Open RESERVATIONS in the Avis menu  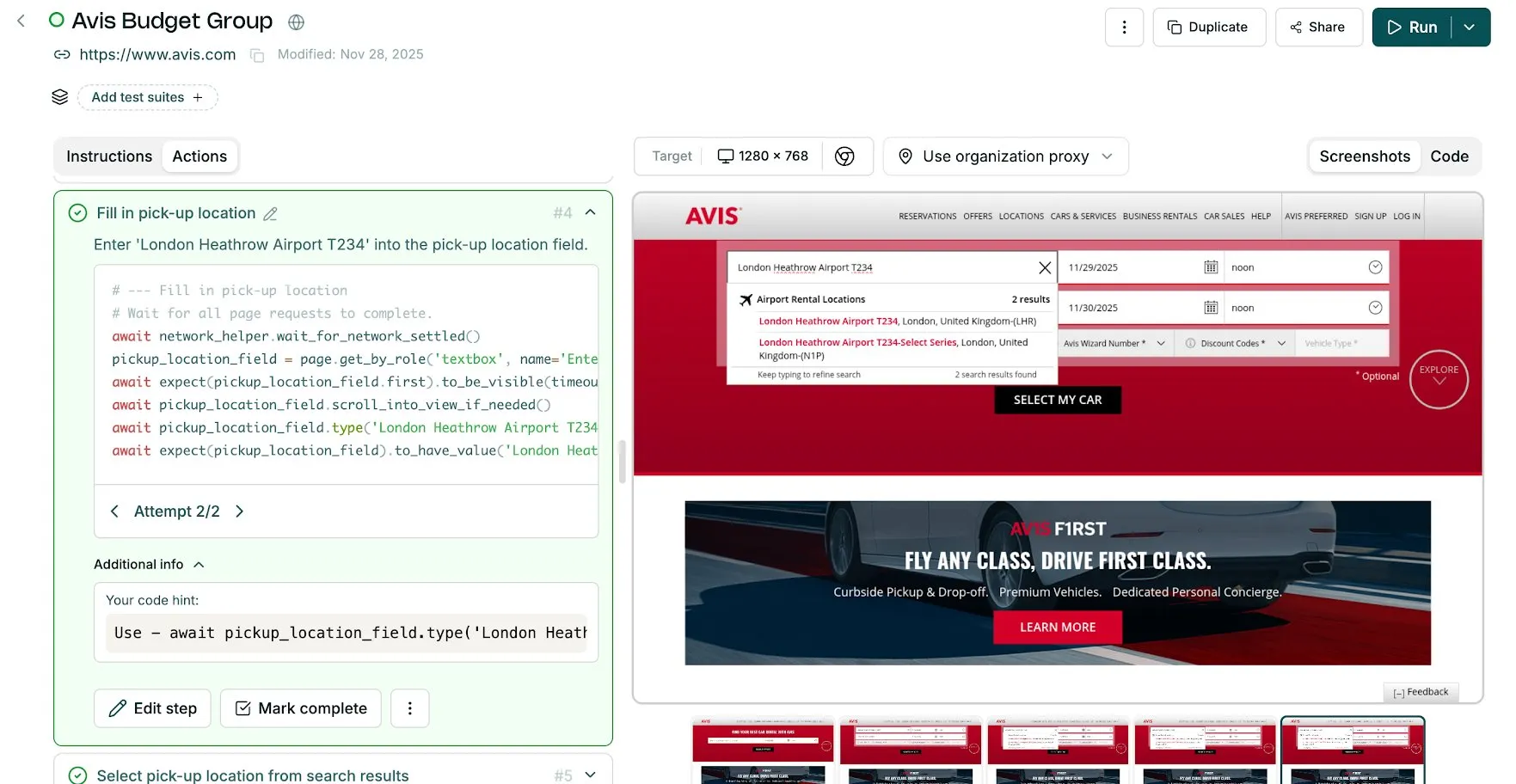click(x=927, y=217)
